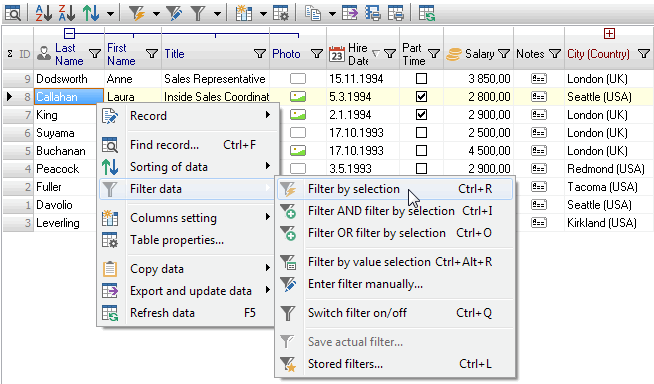Open Export and update data submenu
Screen dimensions: 654x384
coord(187,291)
